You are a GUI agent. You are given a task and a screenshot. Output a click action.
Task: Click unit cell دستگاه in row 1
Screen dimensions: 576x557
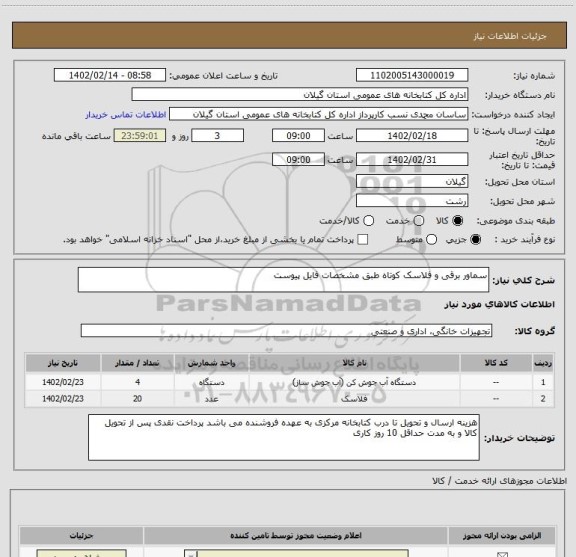[212, 382]
